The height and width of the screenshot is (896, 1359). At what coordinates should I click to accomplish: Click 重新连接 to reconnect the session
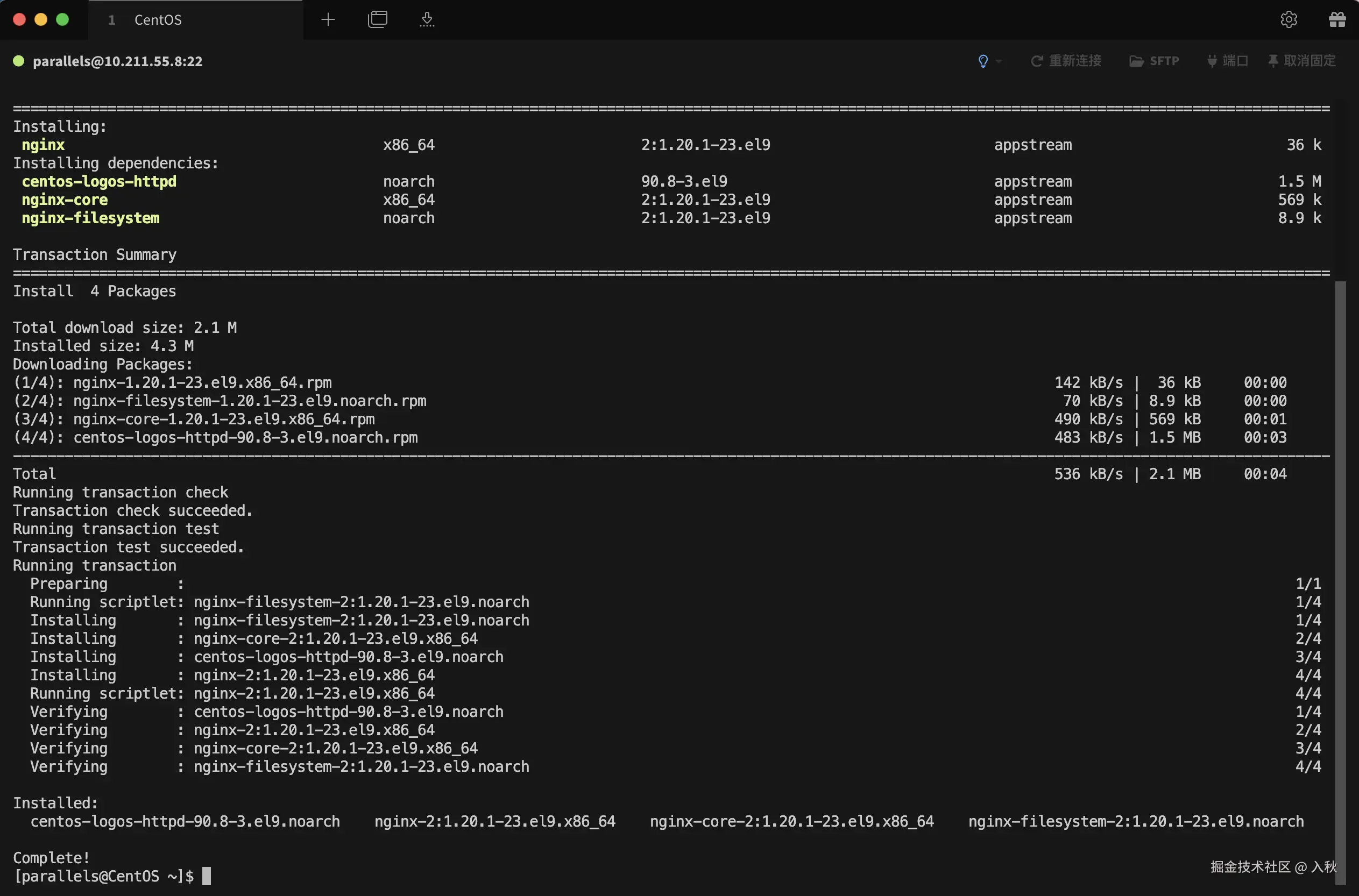1066,61
